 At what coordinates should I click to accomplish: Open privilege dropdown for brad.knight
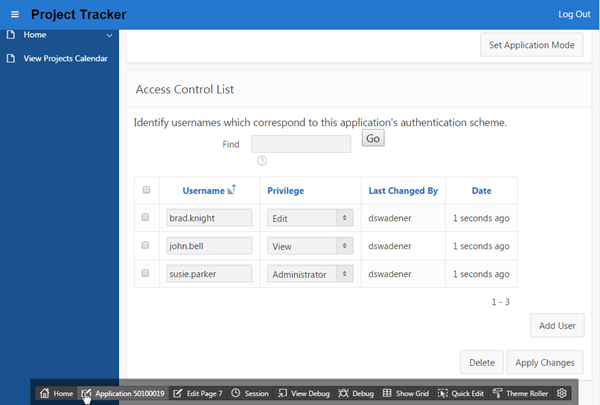(310, 217)
